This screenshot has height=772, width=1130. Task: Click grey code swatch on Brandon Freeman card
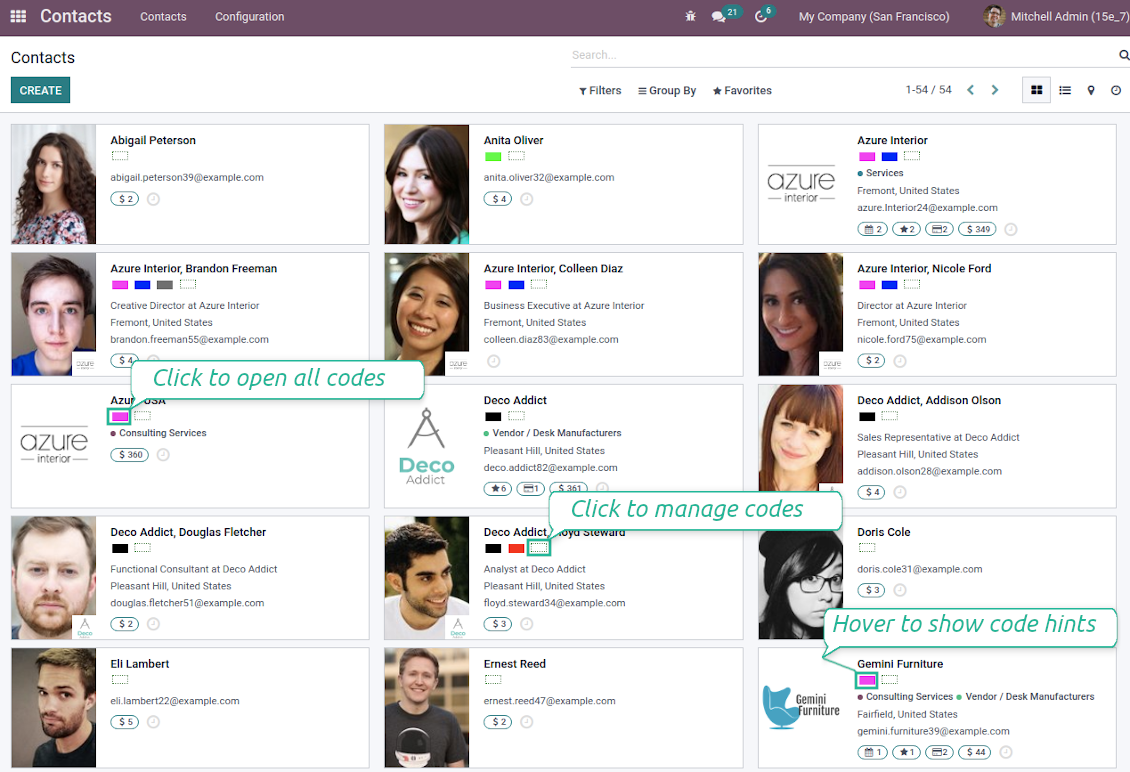(x=165, y=285)
